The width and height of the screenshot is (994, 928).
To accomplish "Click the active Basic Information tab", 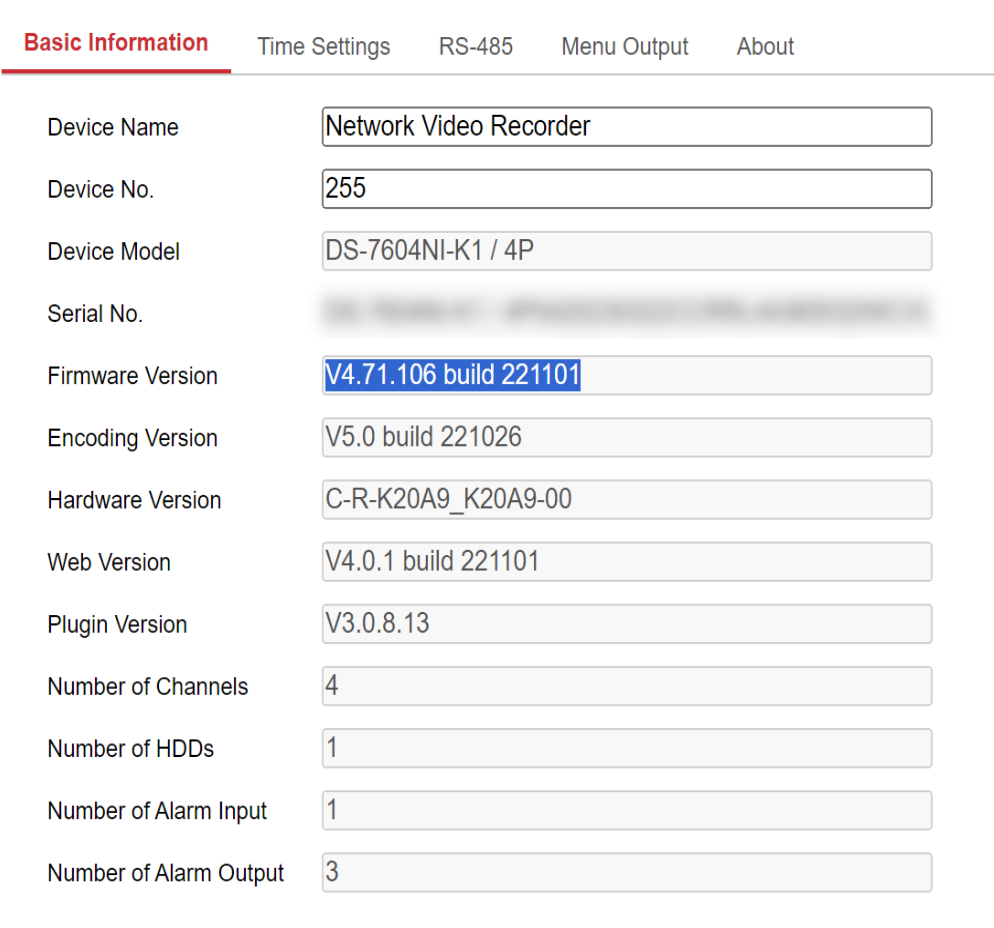I will pyautogui.click(x=116, y=43).
